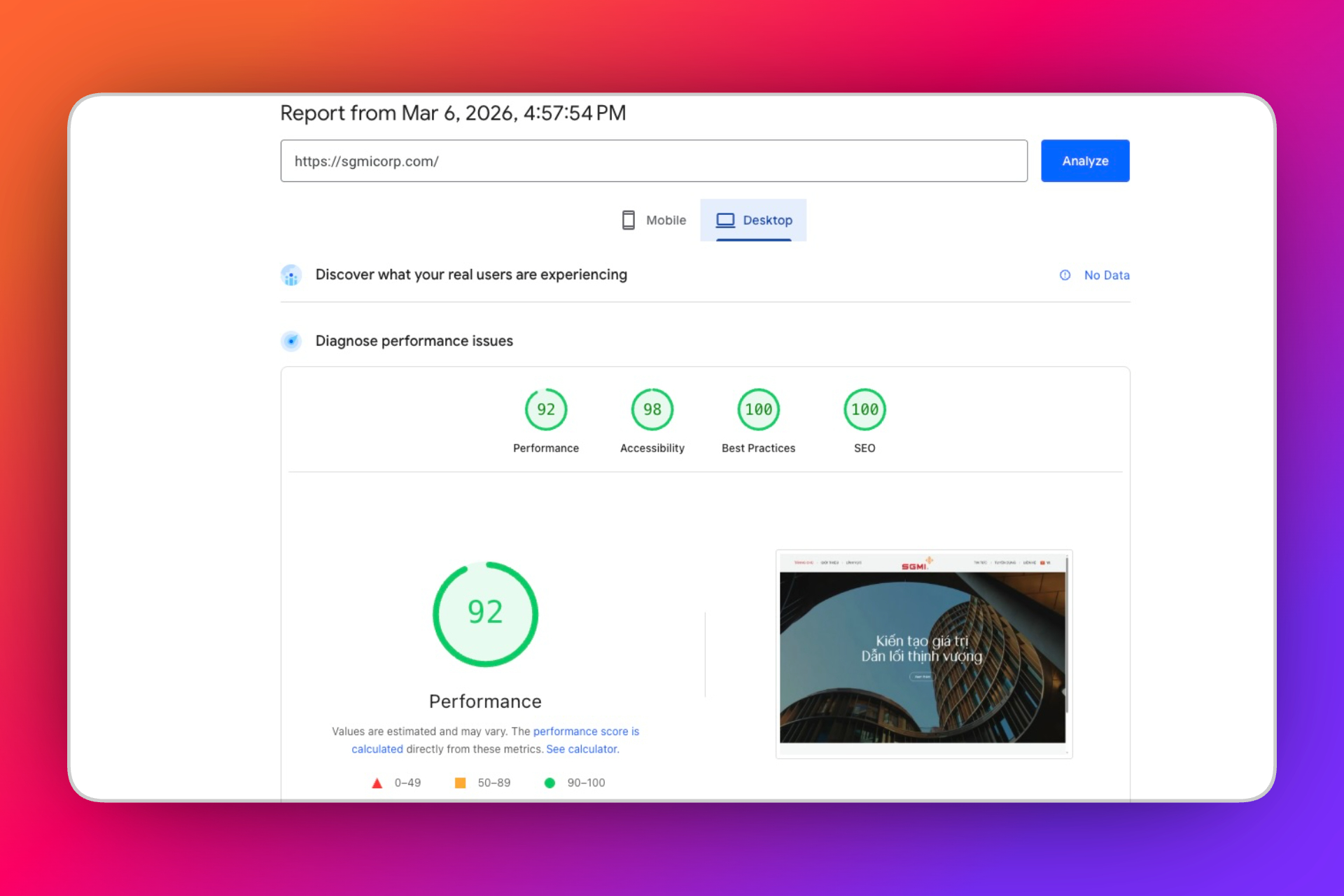Jump to Best Practices score 100 gauge
The image size is (1344, 896).
758,409
